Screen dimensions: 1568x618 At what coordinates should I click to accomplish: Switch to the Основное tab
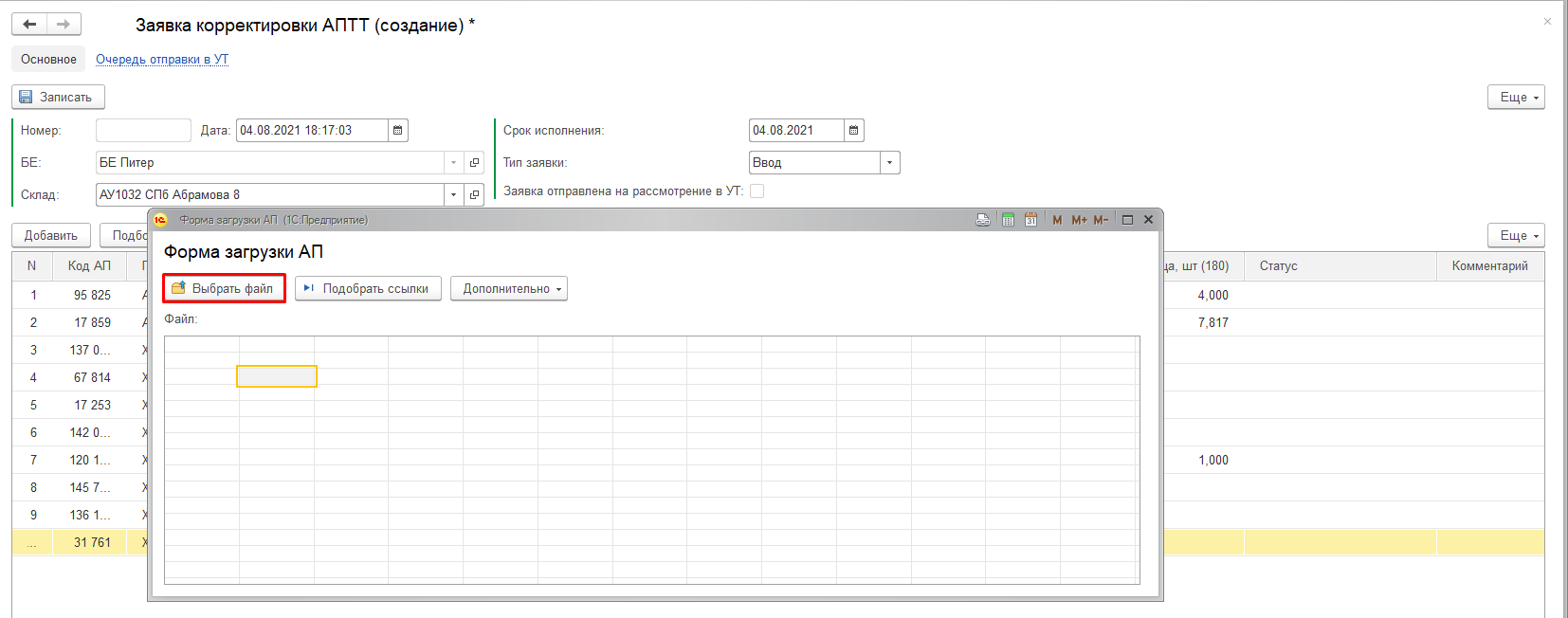48,60
